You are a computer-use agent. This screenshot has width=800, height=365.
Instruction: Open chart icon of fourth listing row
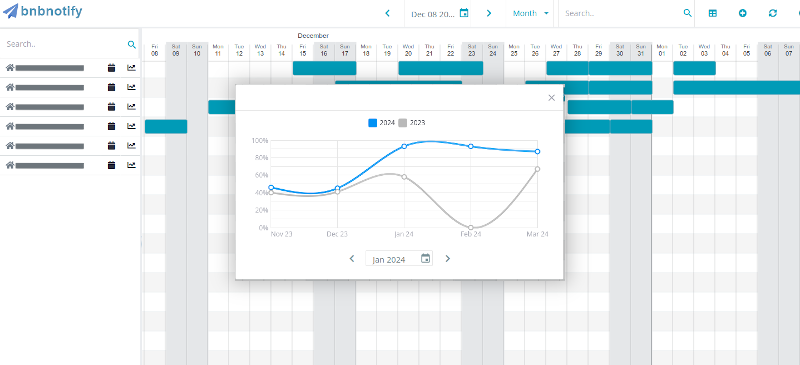tap(132, 126)
